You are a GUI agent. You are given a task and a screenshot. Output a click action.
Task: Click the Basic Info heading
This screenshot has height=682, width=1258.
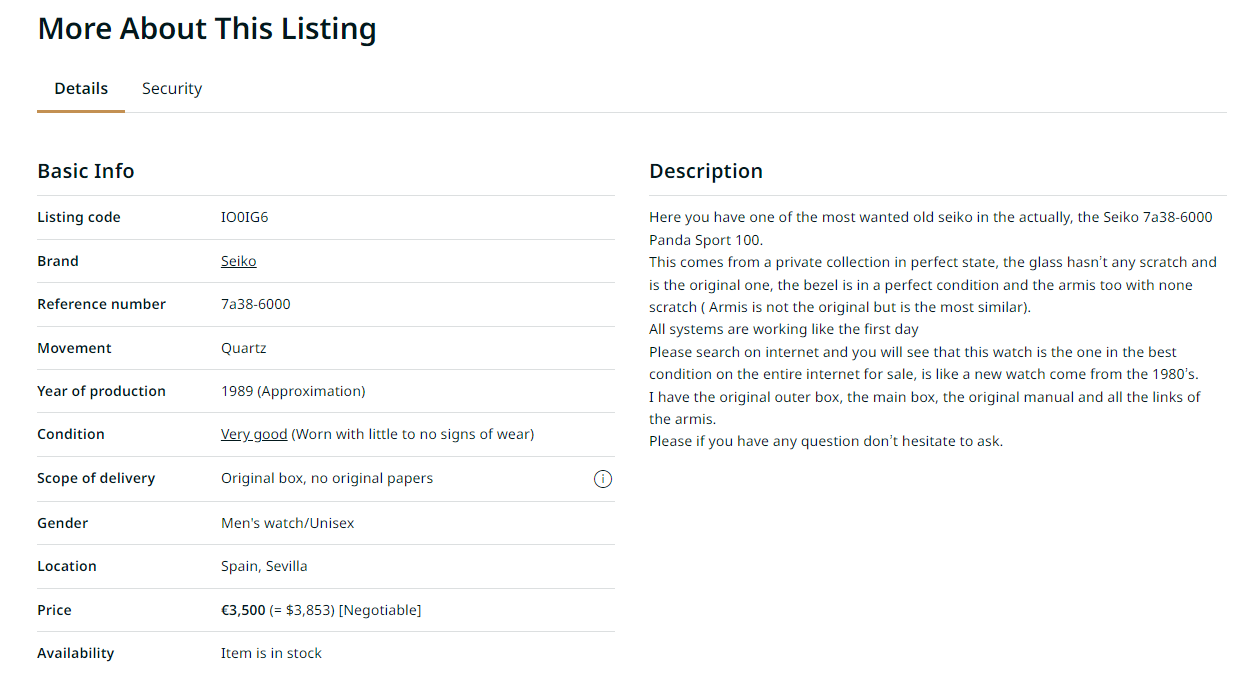click(86, 171)
